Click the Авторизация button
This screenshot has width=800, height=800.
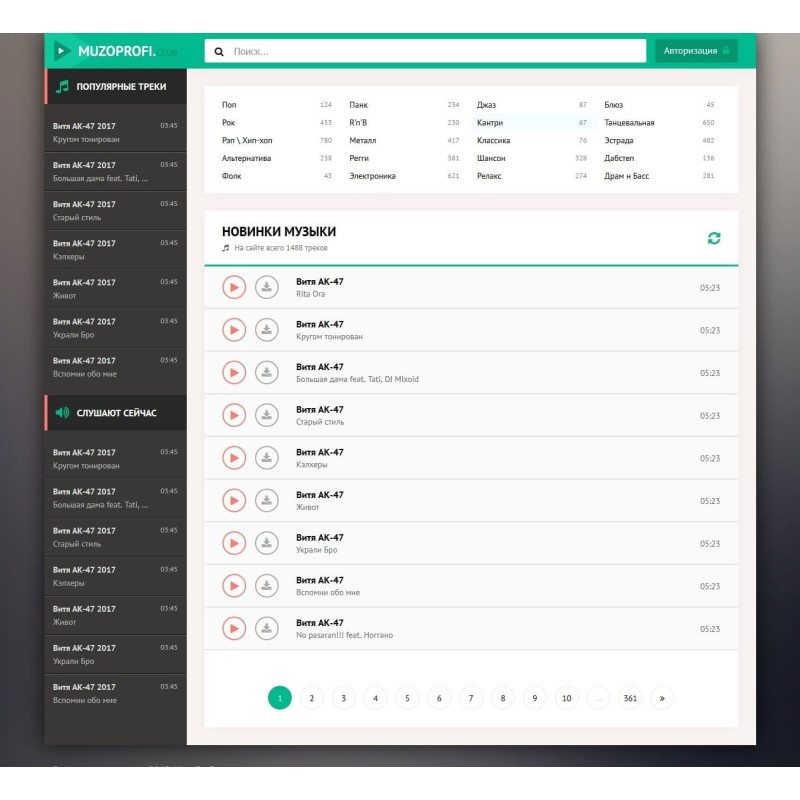[697, 48]
